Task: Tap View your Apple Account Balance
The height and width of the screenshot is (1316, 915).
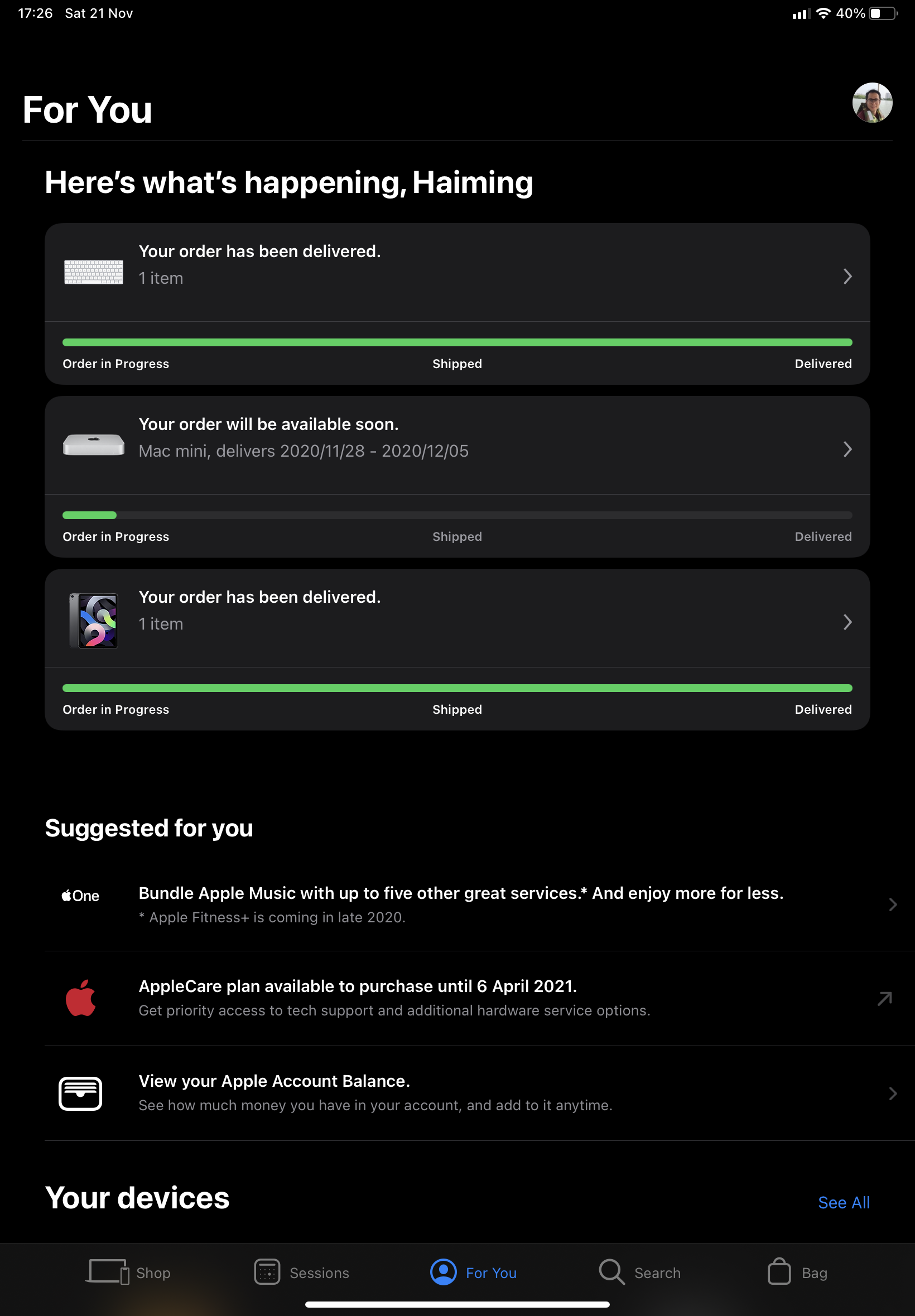Action: coord(274,1081)
